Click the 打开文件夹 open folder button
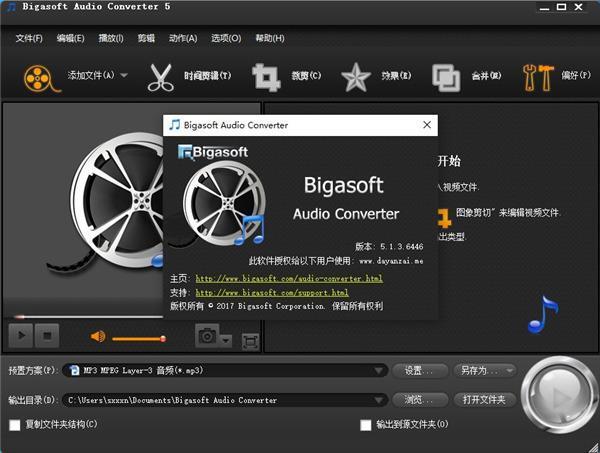The width and height of the screenshot is (600, 453). coord(485,400)
